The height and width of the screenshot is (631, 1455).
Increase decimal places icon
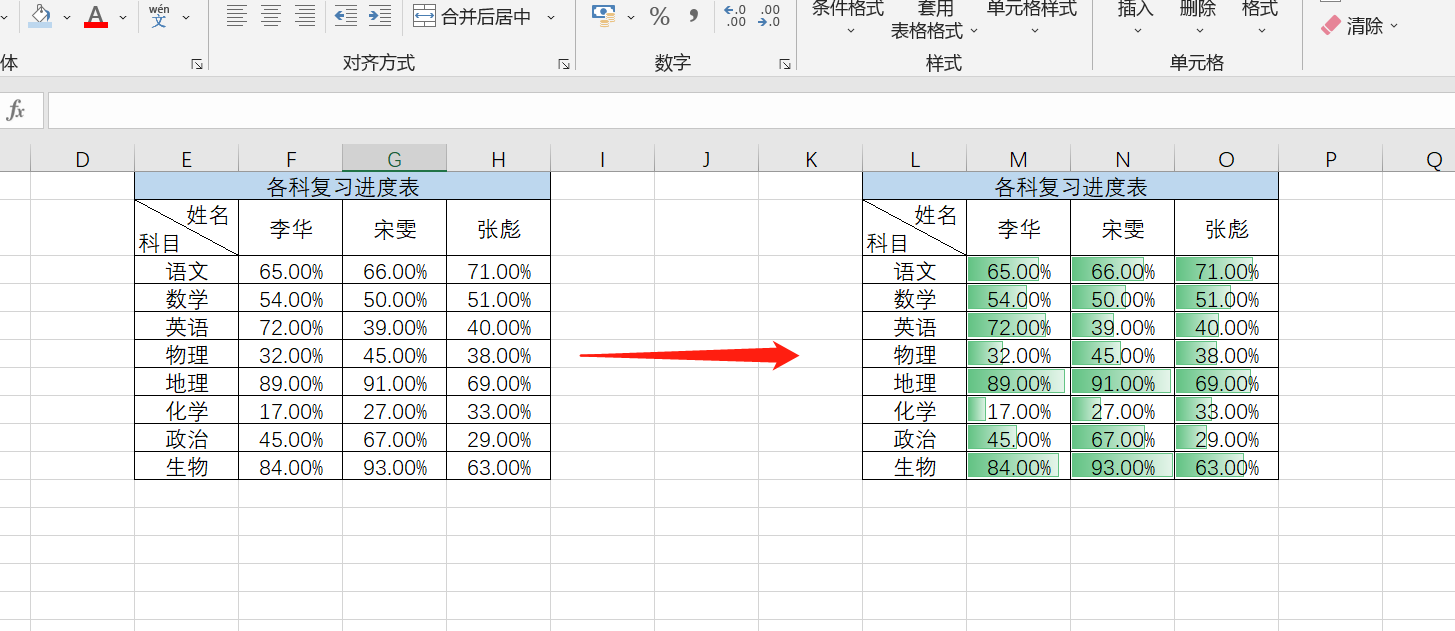coord(735,16)
